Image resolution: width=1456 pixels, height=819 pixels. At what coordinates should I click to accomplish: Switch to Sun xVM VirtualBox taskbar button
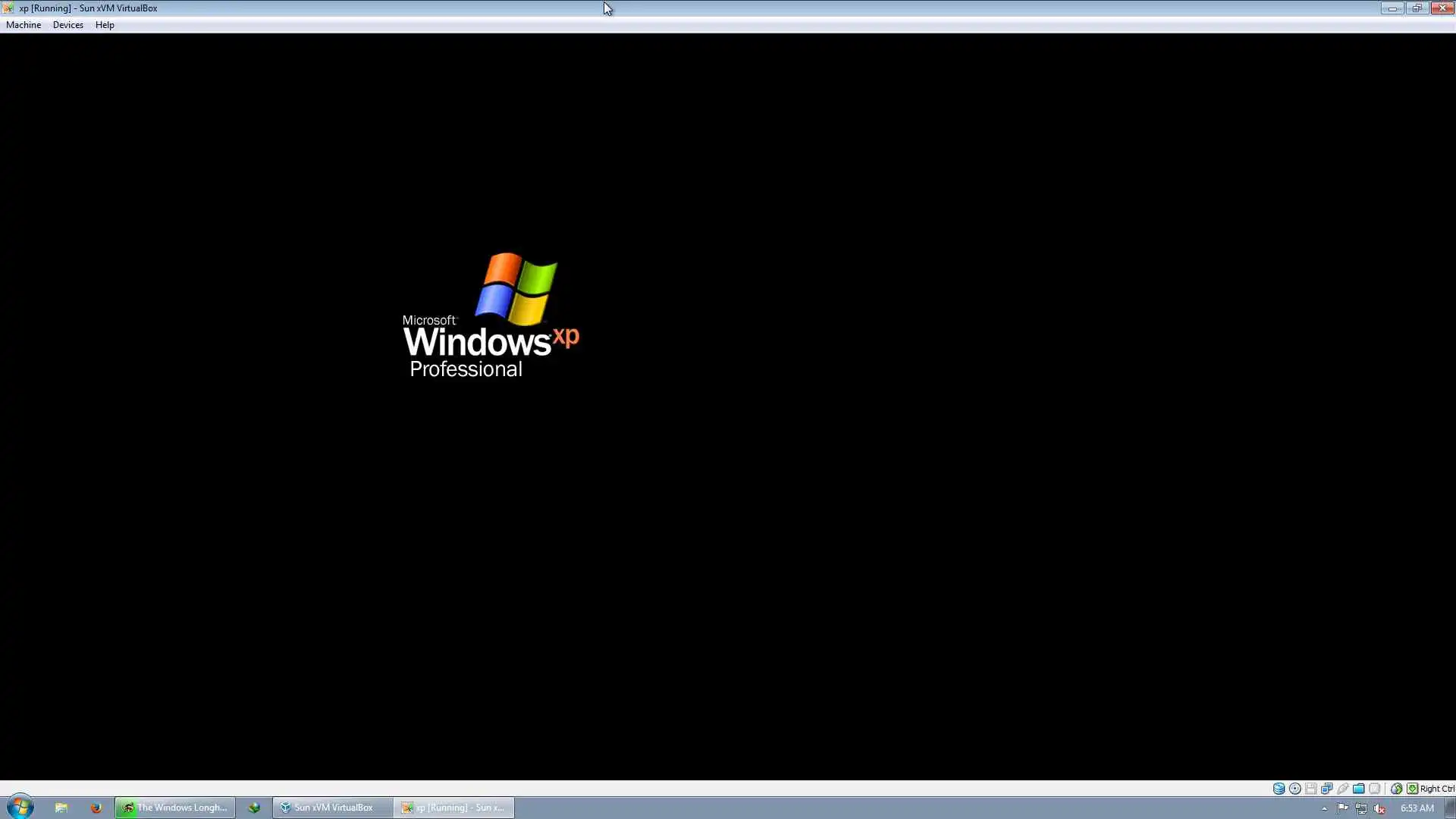tap(327, 808)
